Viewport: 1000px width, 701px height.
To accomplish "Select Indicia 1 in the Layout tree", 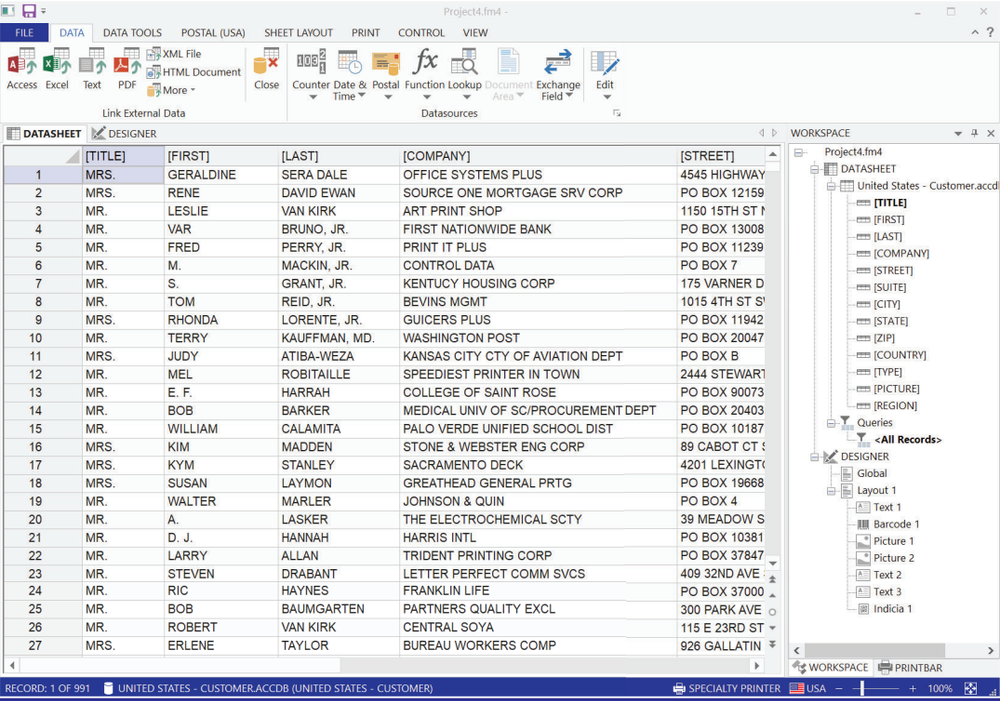I will point(892,609).
